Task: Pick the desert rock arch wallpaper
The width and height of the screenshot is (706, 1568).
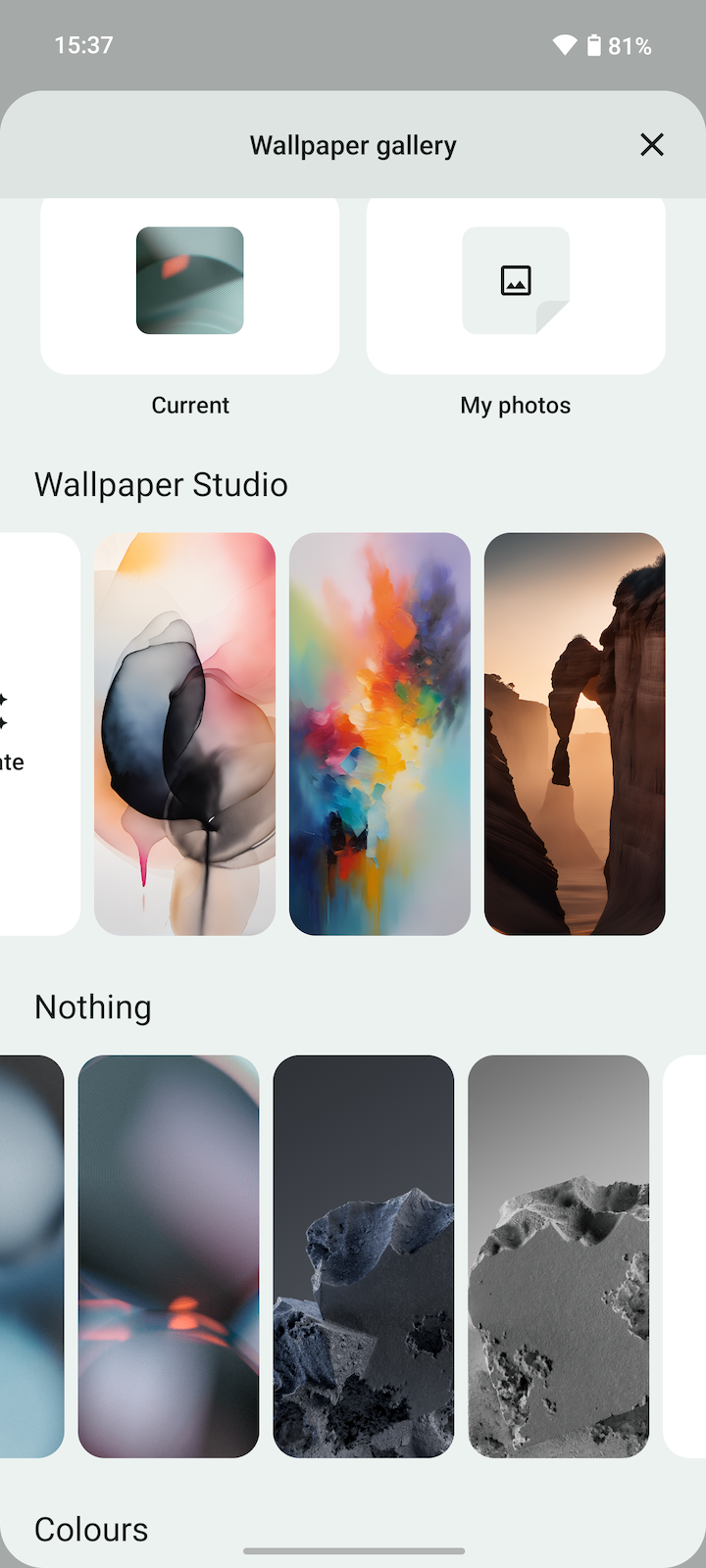Action: coord(575,734)
